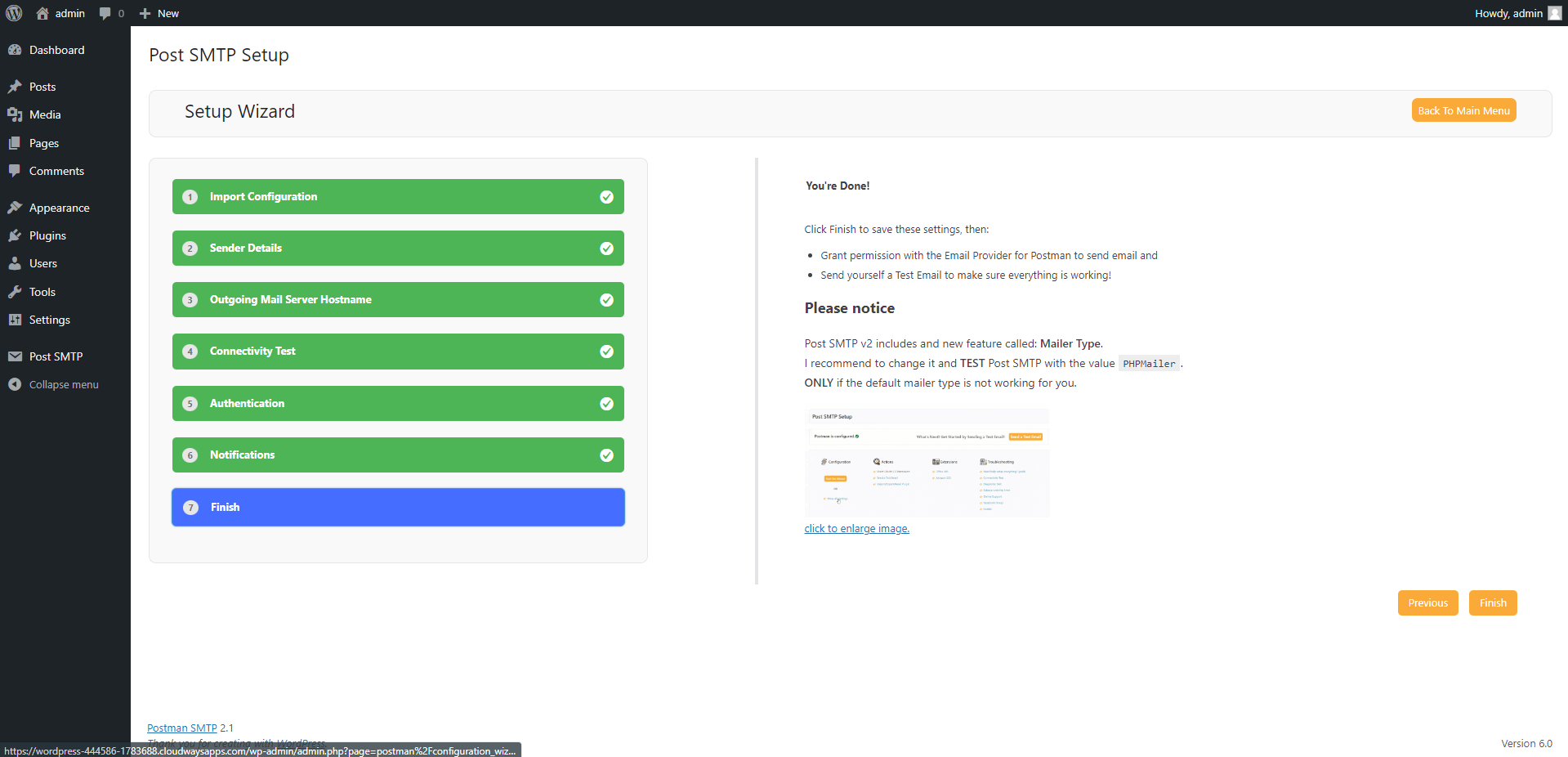Click the Post SMTP envelope icon
Screen dimensions: 1568x757
(16, 356)
